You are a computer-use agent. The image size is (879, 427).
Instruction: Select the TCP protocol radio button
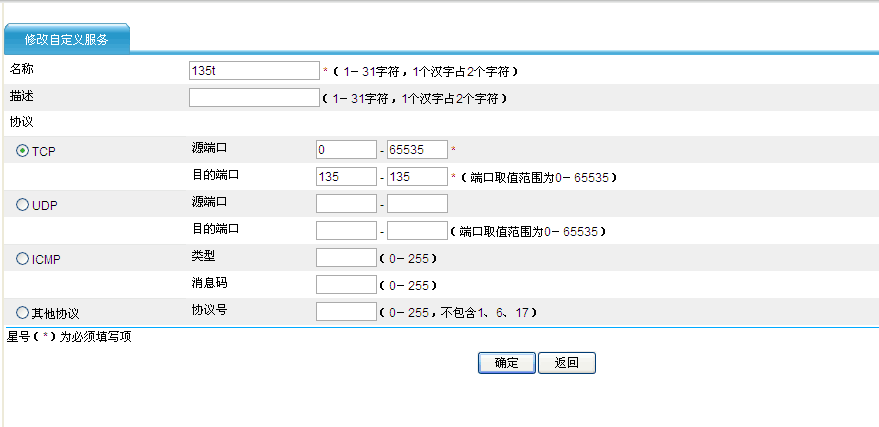coord(23,150)
